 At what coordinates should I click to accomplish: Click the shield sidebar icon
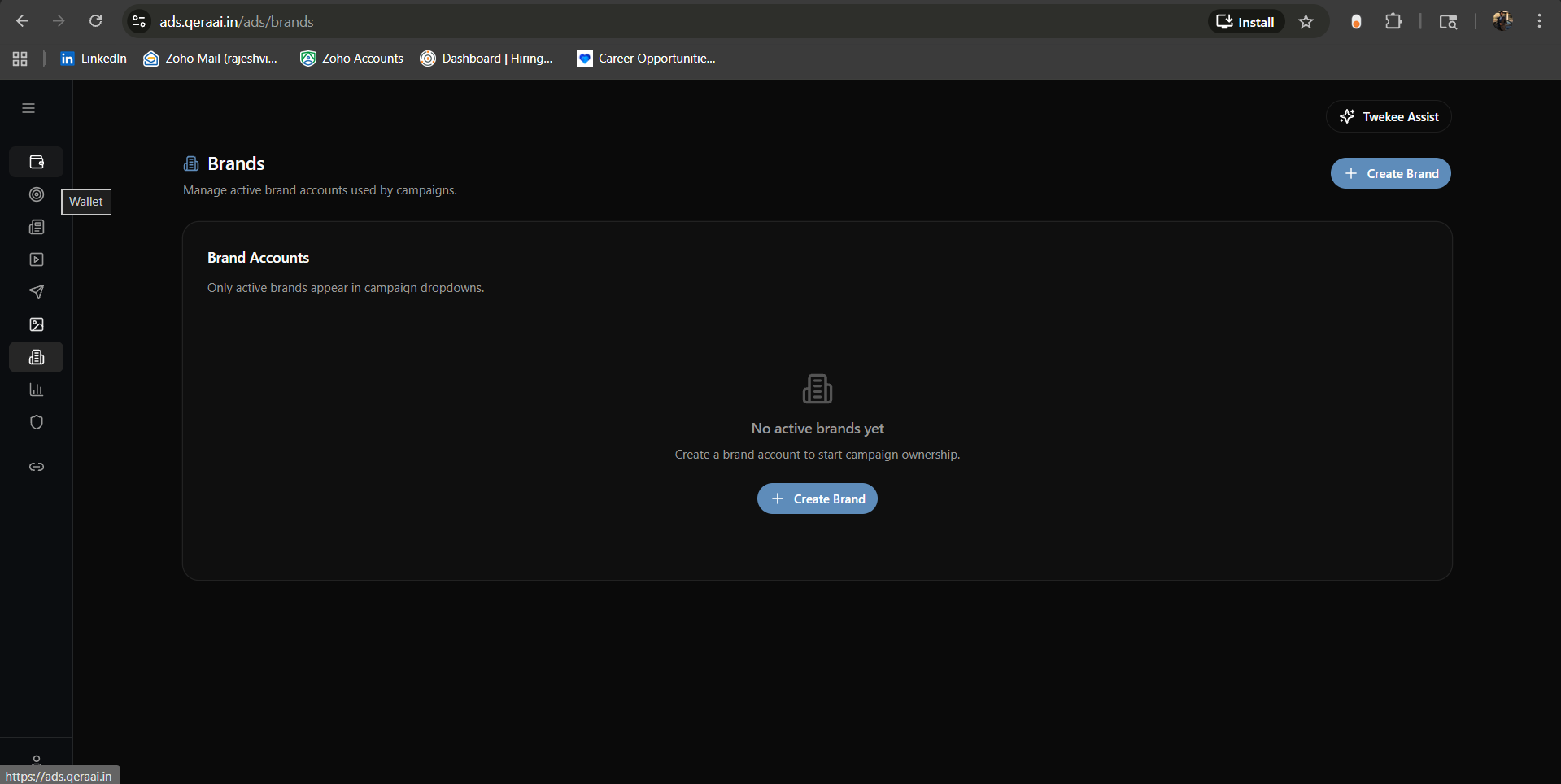click(x=37, y=422)
